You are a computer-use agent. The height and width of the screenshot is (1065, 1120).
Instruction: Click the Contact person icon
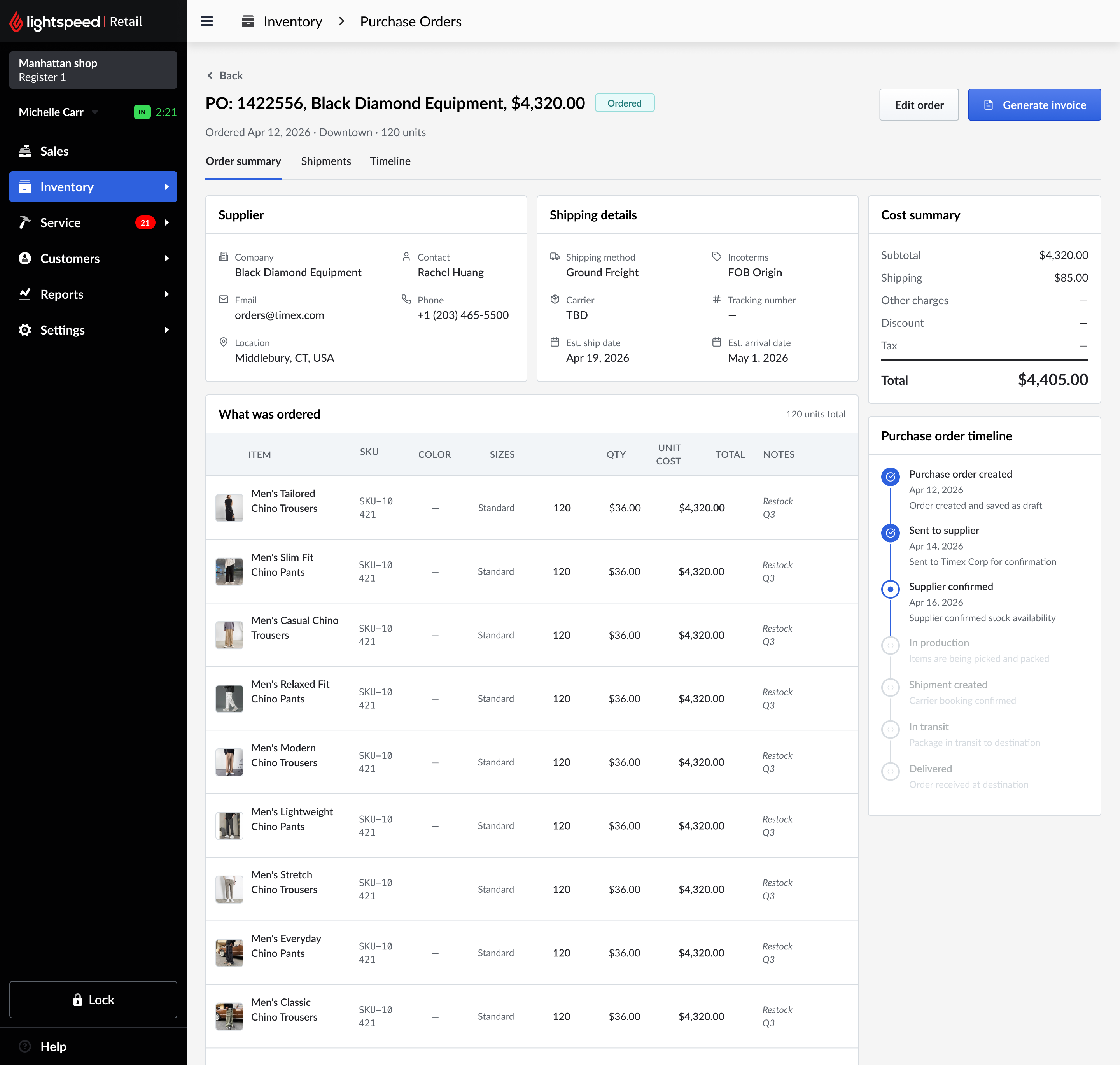(406, 257)
